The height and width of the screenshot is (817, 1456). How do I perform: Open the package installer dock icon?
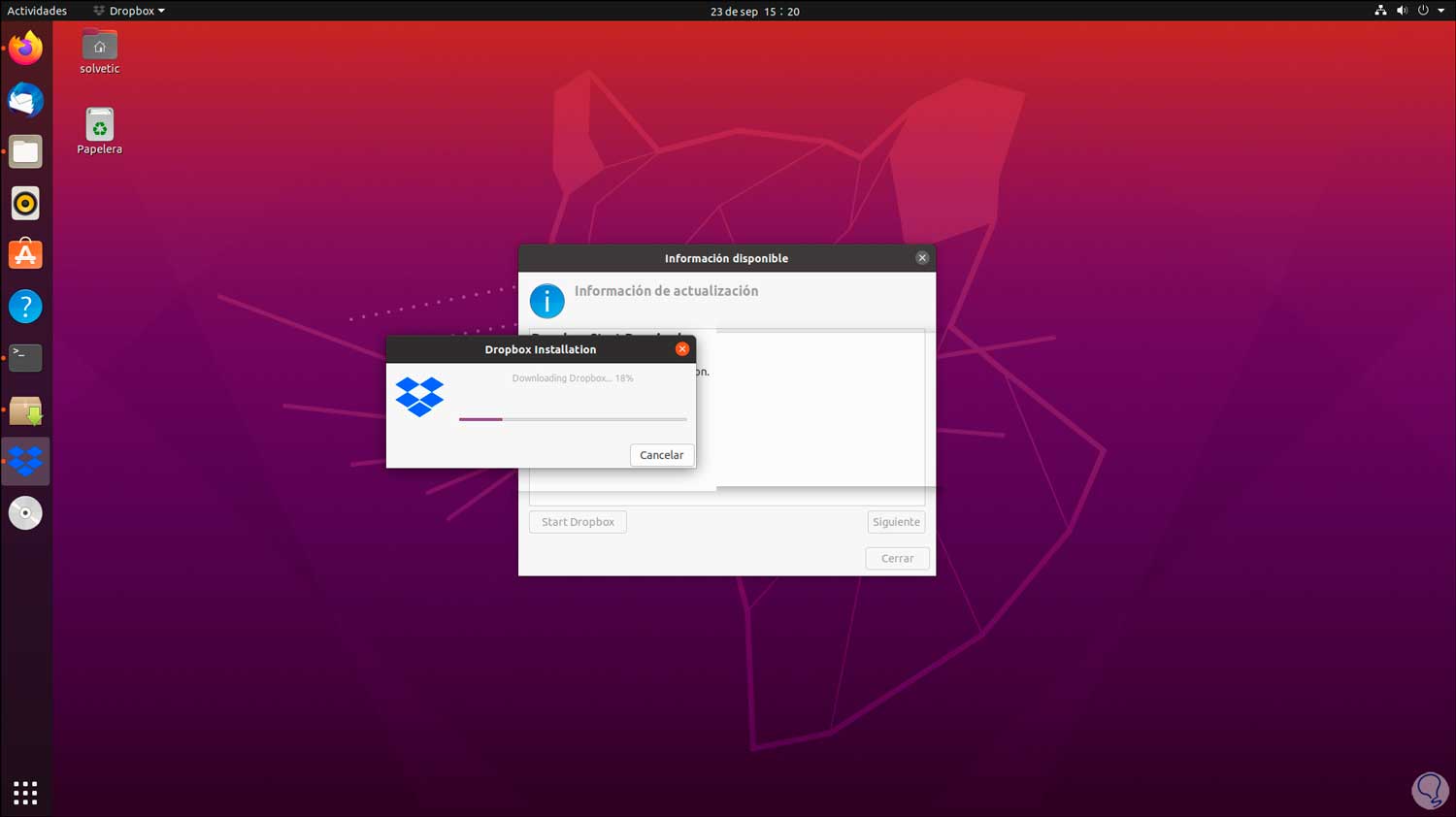(x=26, y=410)
